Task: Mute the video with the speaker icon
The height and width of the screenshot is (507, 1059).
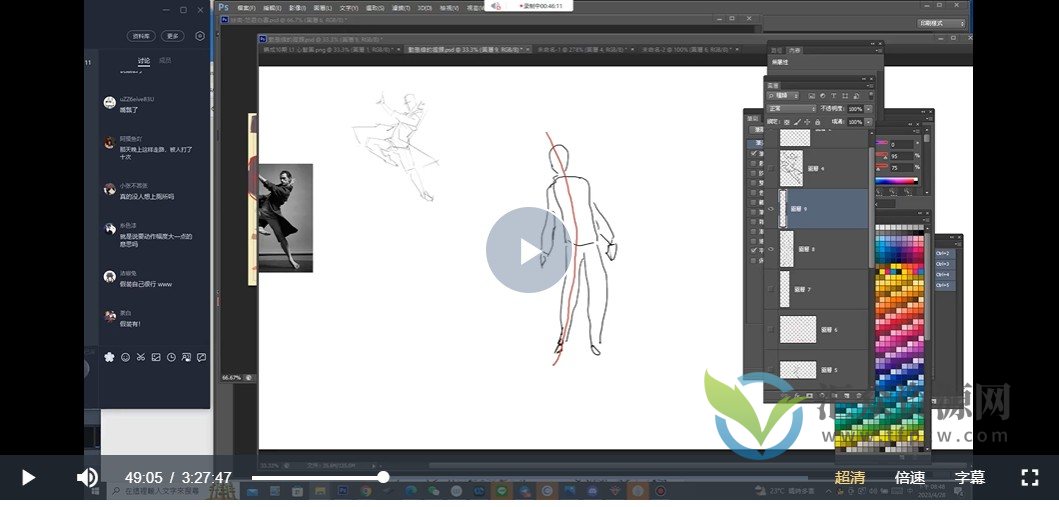Action: 87,477
